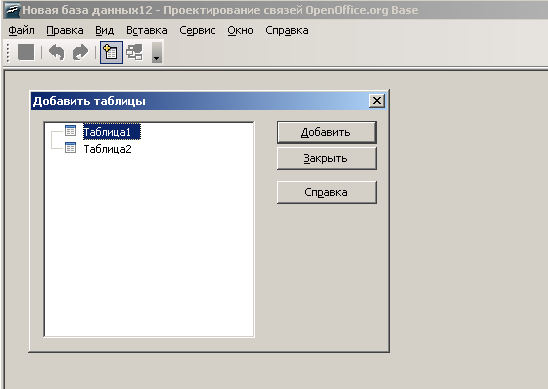Click the Закрыть button

click(327, 158)
